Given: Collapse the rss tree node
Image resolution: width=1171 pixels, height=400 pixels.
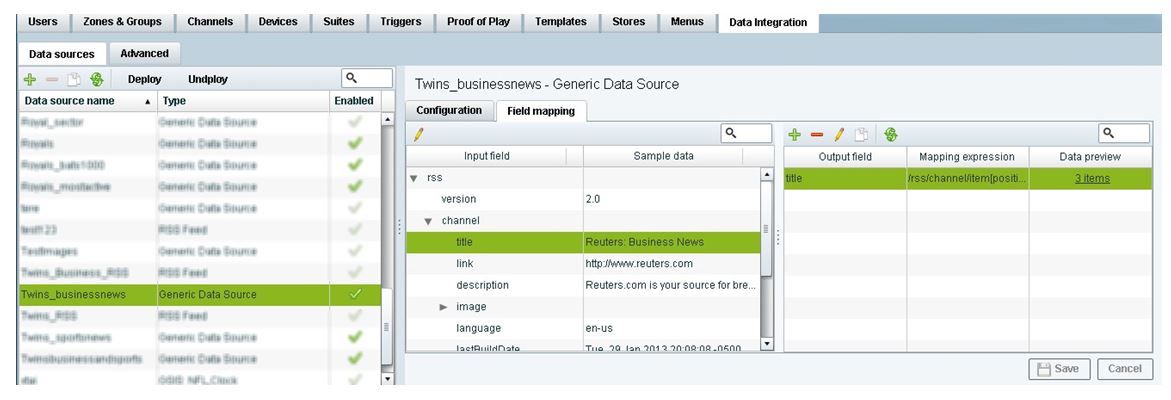Looking at the screenshot, I should [x=414, y=178].
